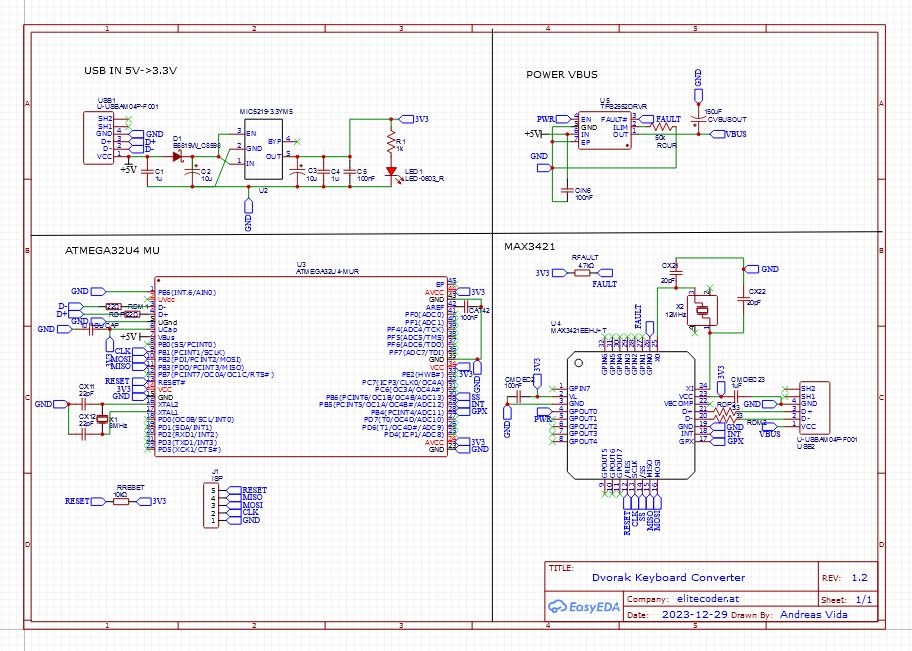Select the U3 ATMEGA32U4-MUR chip body

[x=301, y=367]
